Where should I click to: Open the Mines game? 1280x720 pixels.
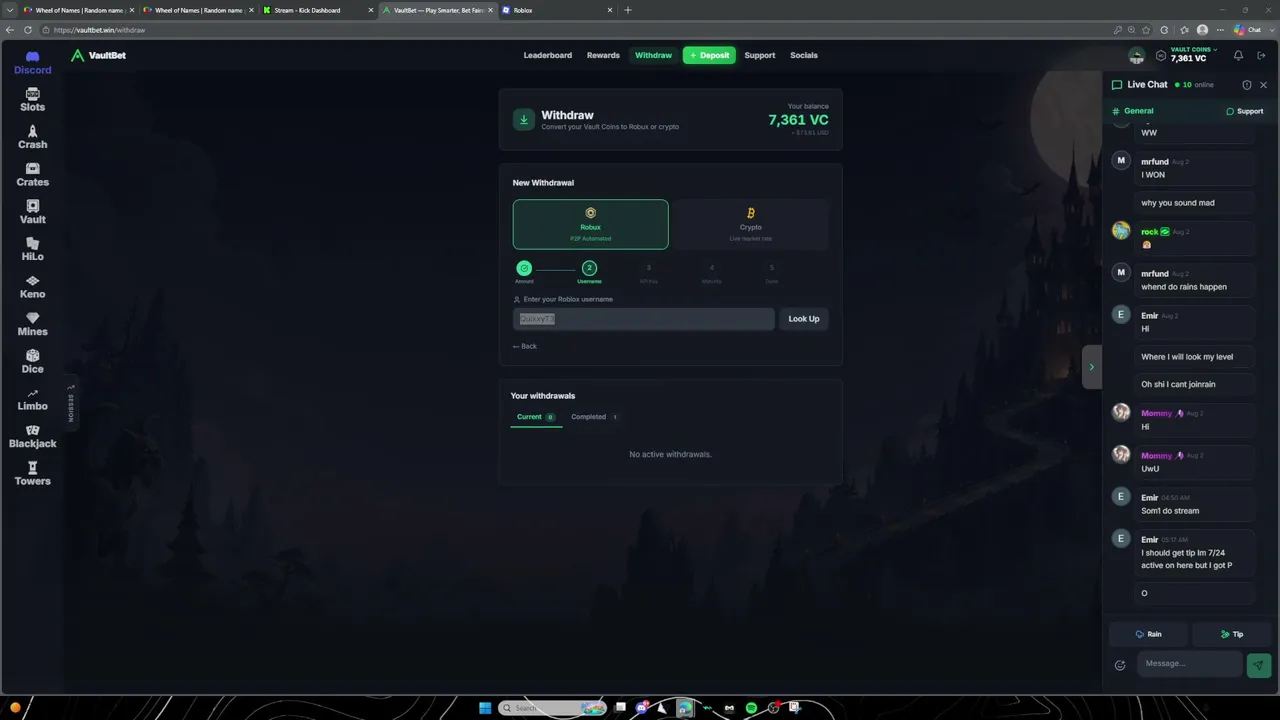tap(32, 324)
